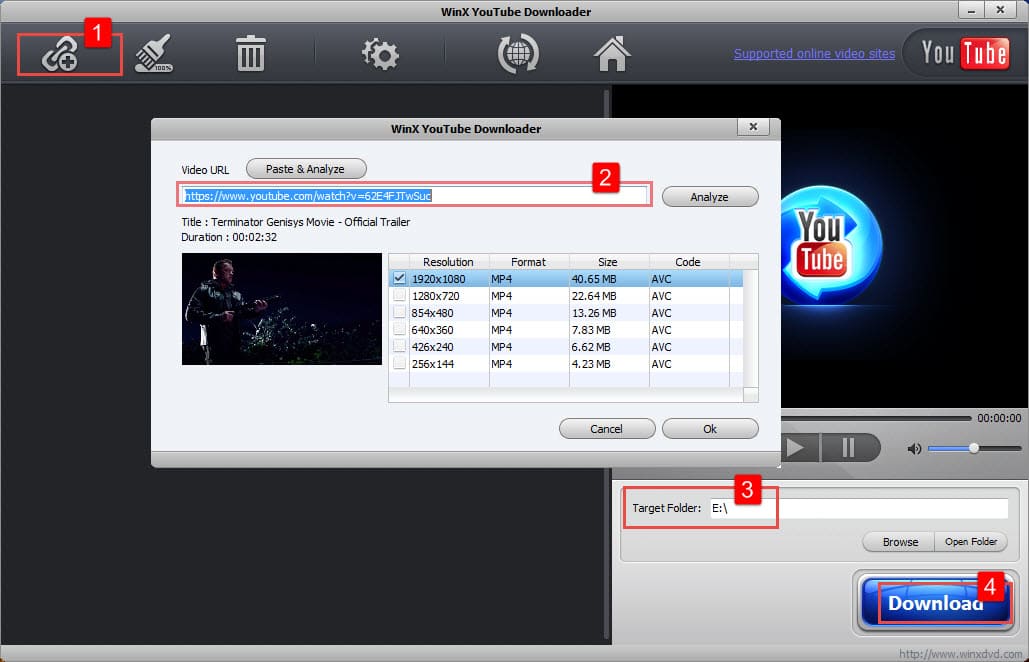Click the volume speaker icon
Screen dimensions: 1029x662
[x=914, y=449]
